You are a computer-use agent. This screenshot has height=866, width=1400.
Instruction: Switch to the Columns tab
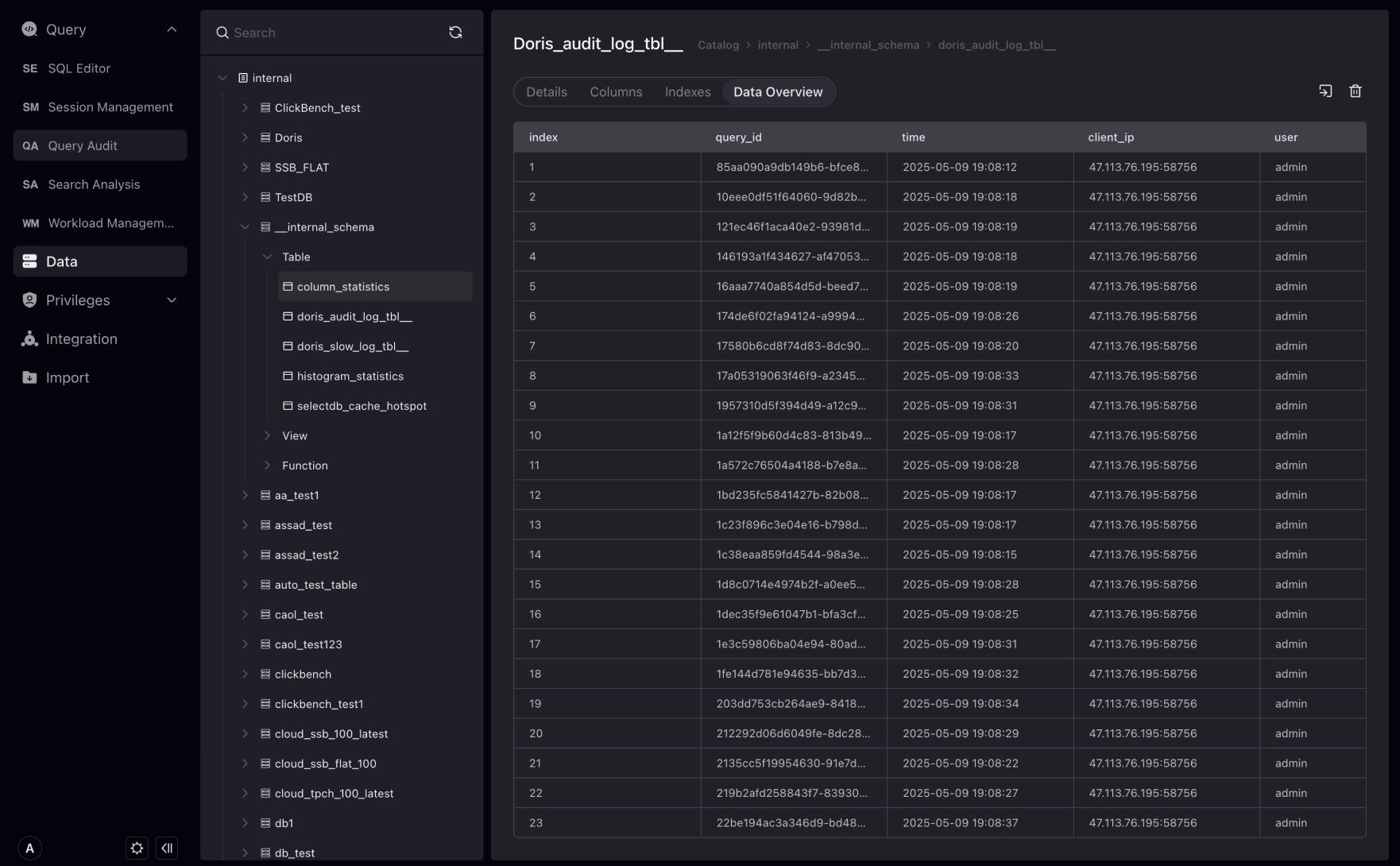pyautogui.click(x=615, y=91)
